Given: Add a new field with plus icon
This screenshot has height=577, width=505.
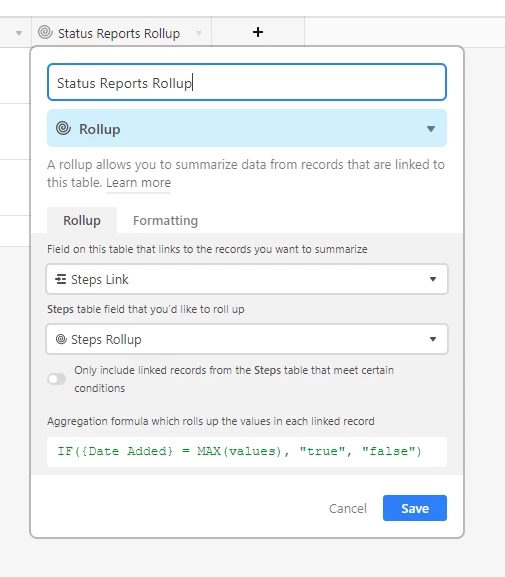Looking at the screenshot, I should pyautogui.click(x=258, y=32).
